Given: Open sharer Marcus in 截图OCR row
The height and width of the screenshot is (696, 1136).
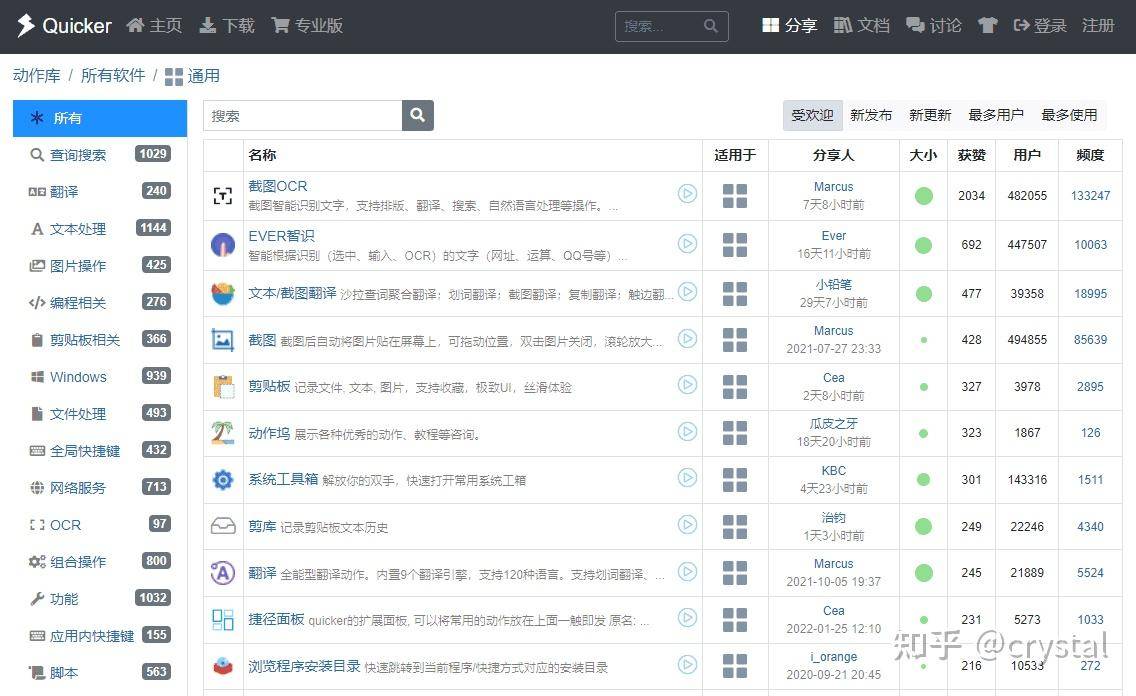Looking at the screenshot, I should (x=833, y=187).
